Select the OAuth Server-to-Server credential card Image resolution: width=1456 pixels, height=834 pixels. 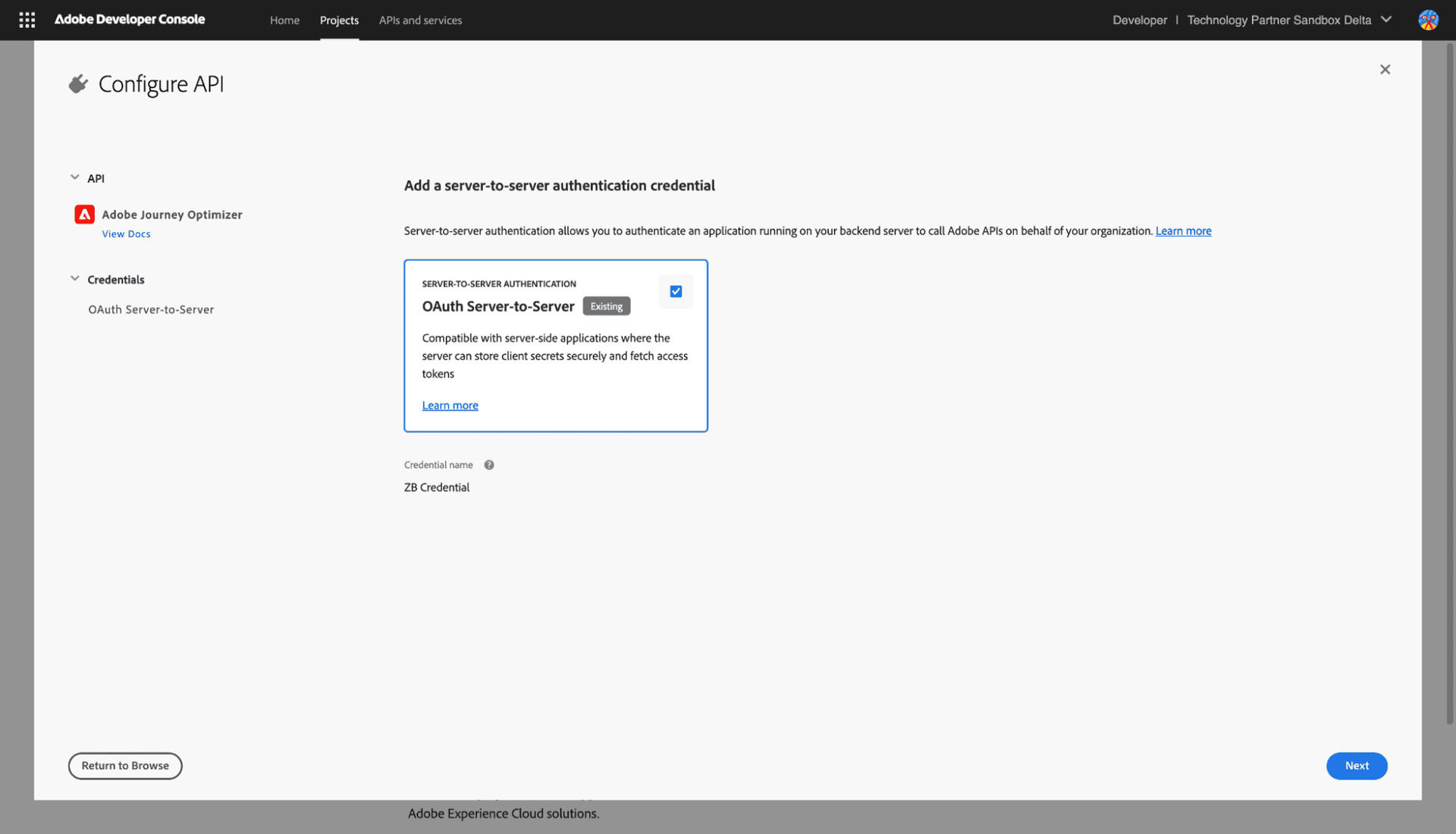coord(555,346)
